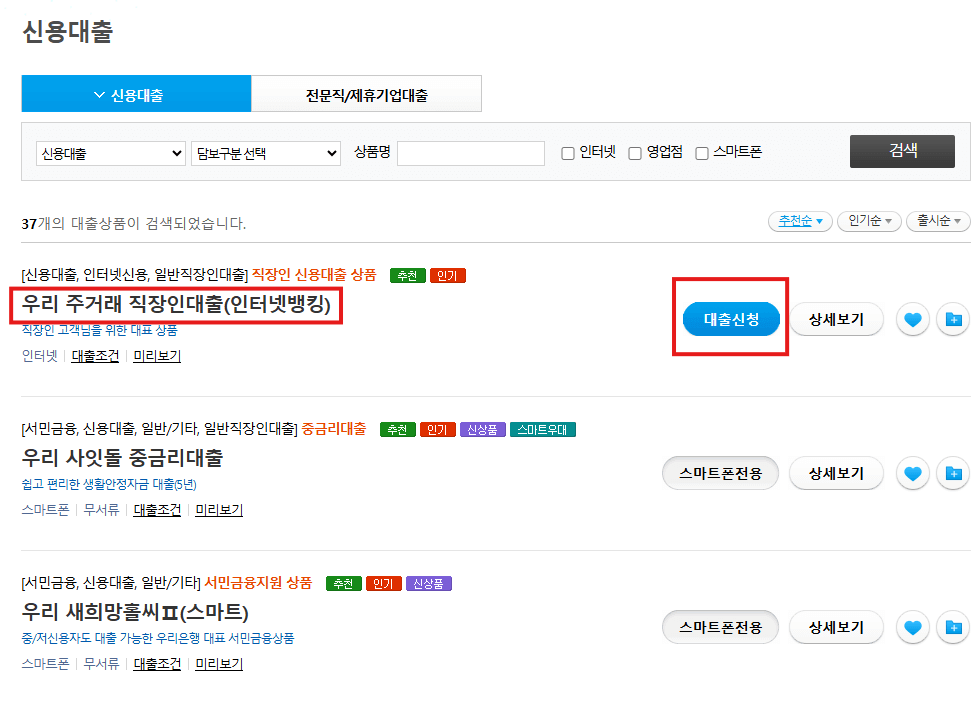979x702 pixels.
Task: Sort results by 인기순
Action: pos(869,221)
